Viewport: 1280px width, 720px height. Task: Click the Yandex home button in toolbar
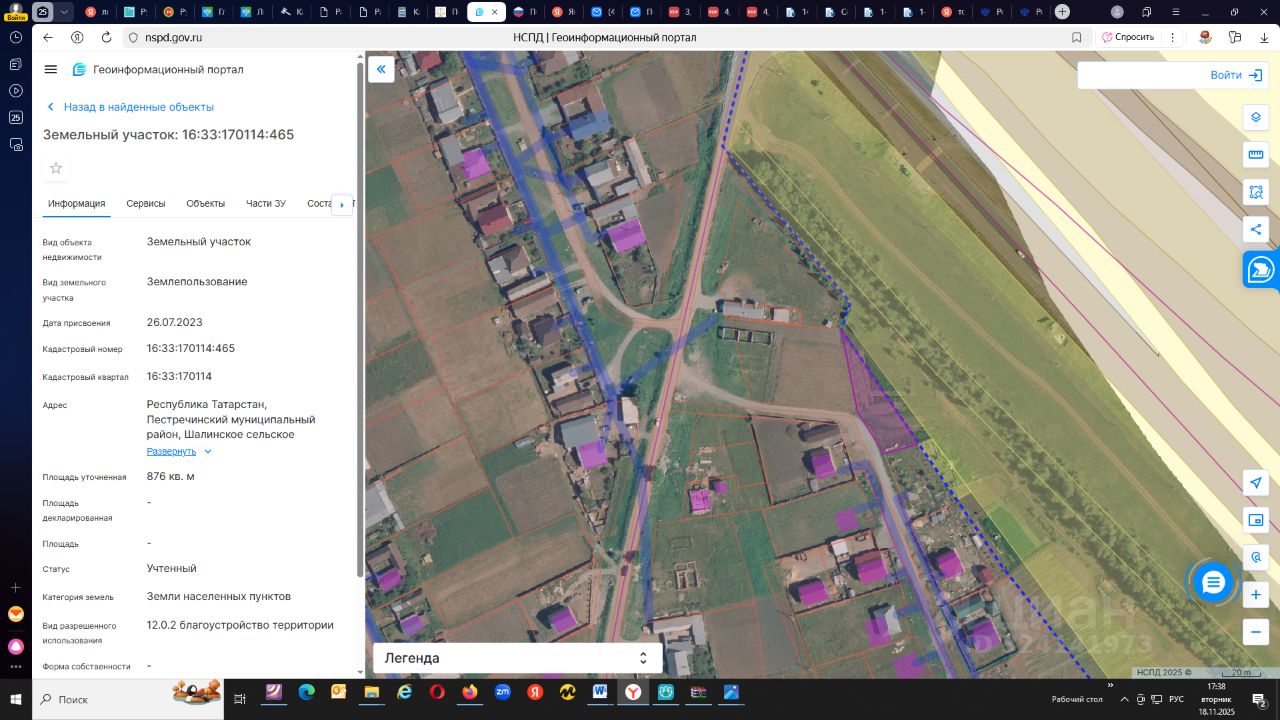(x=77, y=37)
